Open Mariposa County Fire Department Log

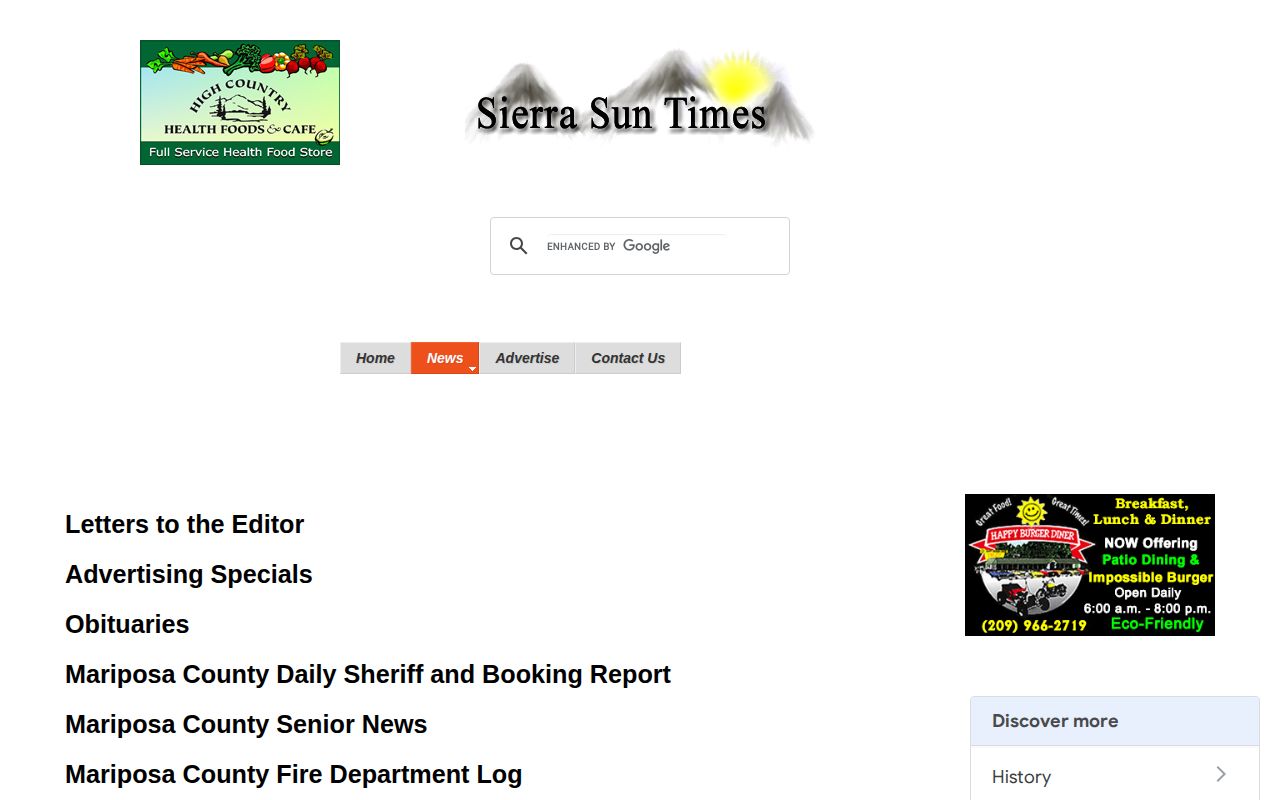pyautogui.click(x=293, y=774)
